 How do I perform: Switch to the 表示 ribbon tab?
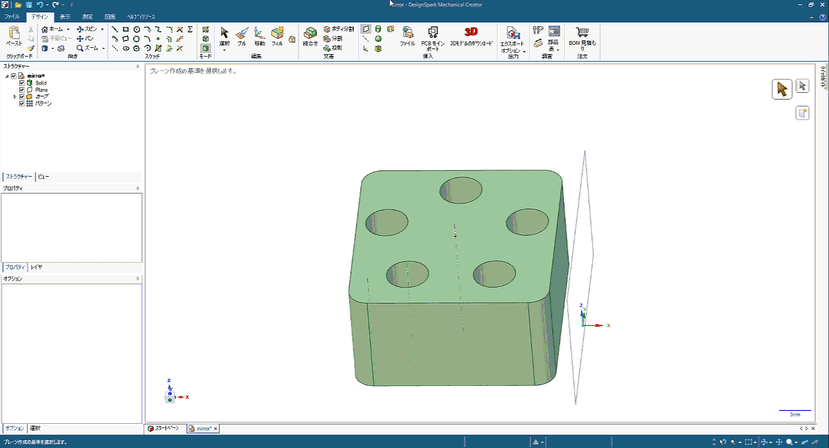pos(65,16)
